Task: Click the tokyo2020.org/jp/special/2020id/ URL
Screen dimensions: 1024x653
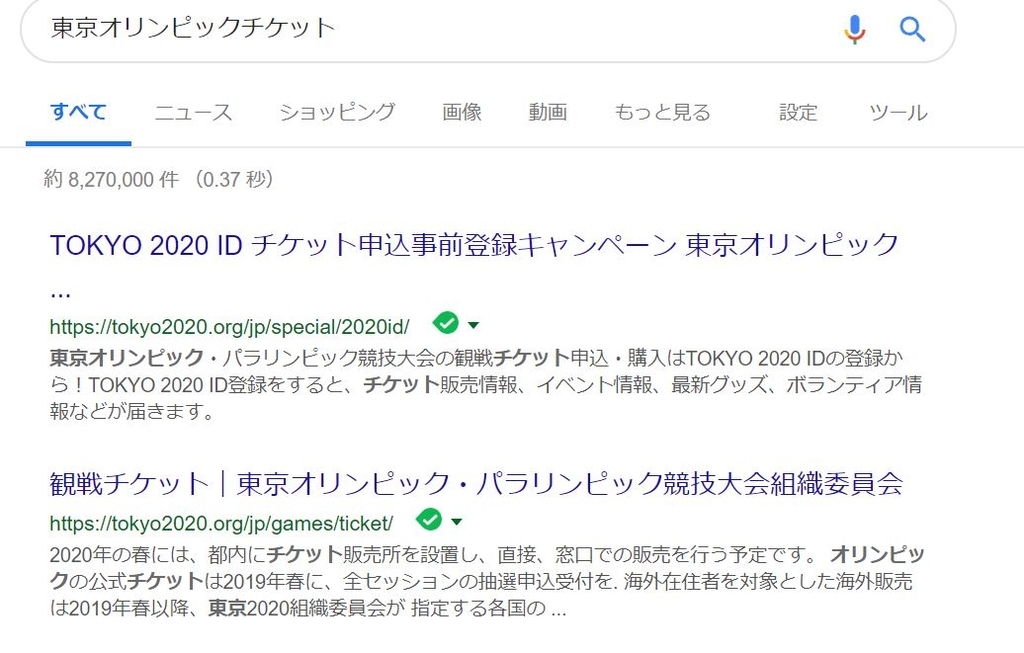Action: pos(230,326)
